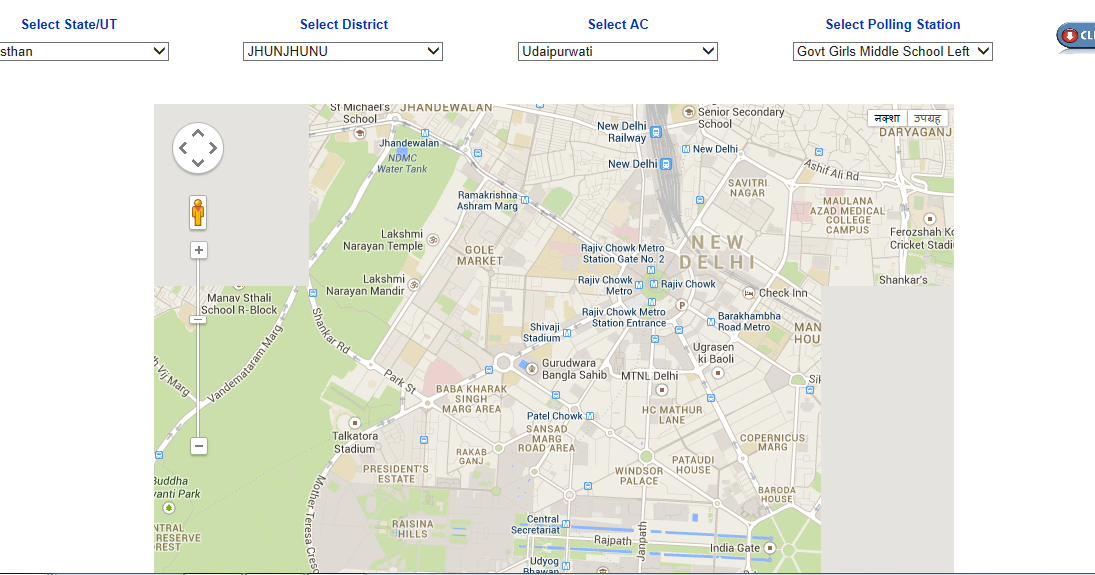Click the Talkatora Stadium marker icon
This screenshot has width=1095, height=575.
pos(355,423)
